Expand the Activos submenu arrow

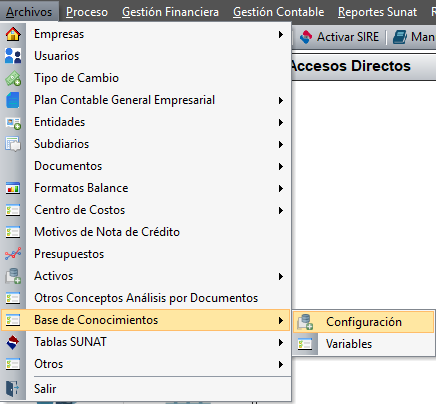281,276
